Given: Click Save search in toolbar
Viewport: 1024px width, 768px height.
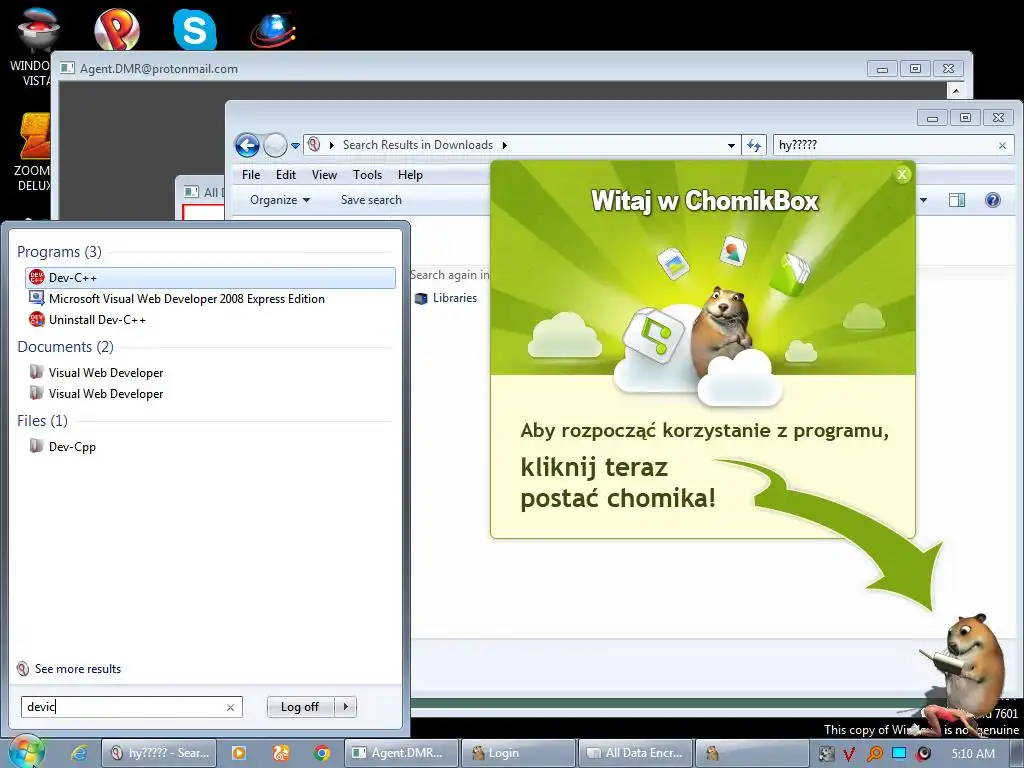Looking at the screenshot, I should 371,200.
